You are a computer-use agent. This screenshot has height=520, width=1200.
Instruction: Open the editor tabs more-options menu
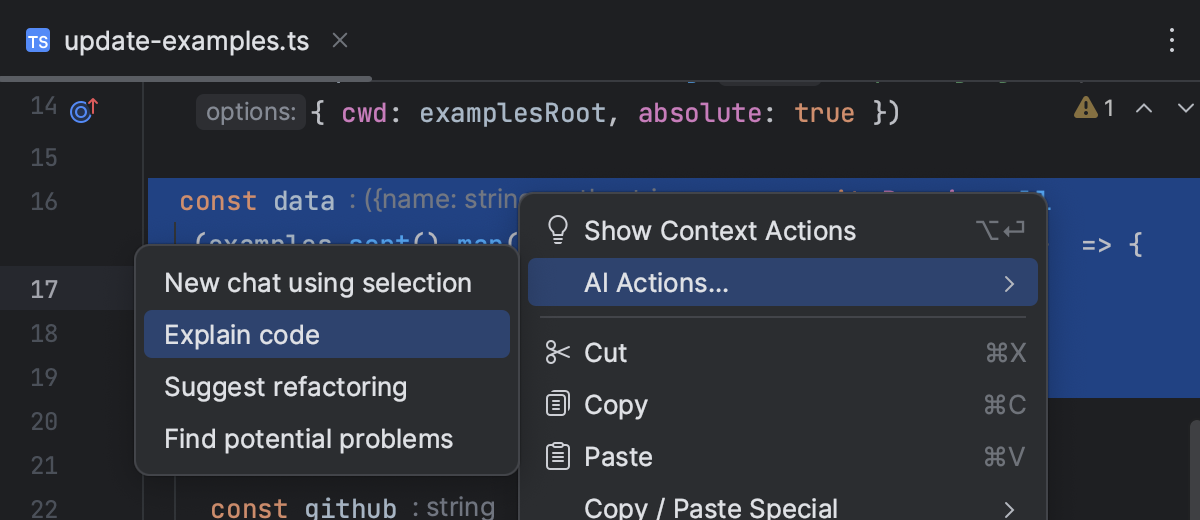click(1173, 41)
